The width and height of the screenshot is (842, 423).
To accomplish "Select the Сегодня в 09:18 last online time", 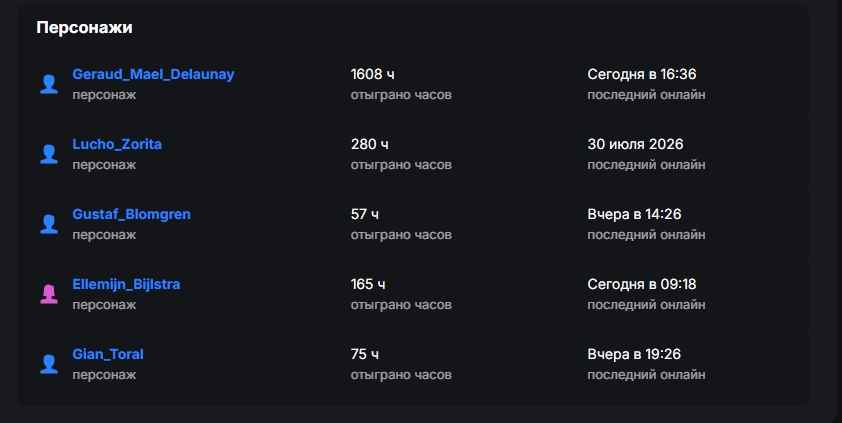I will pyautogui.click(x=642, y=284).
